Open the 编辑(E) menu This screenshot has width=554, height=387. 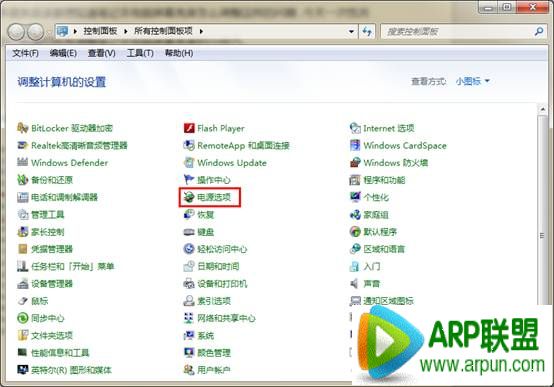pos(63,53)
